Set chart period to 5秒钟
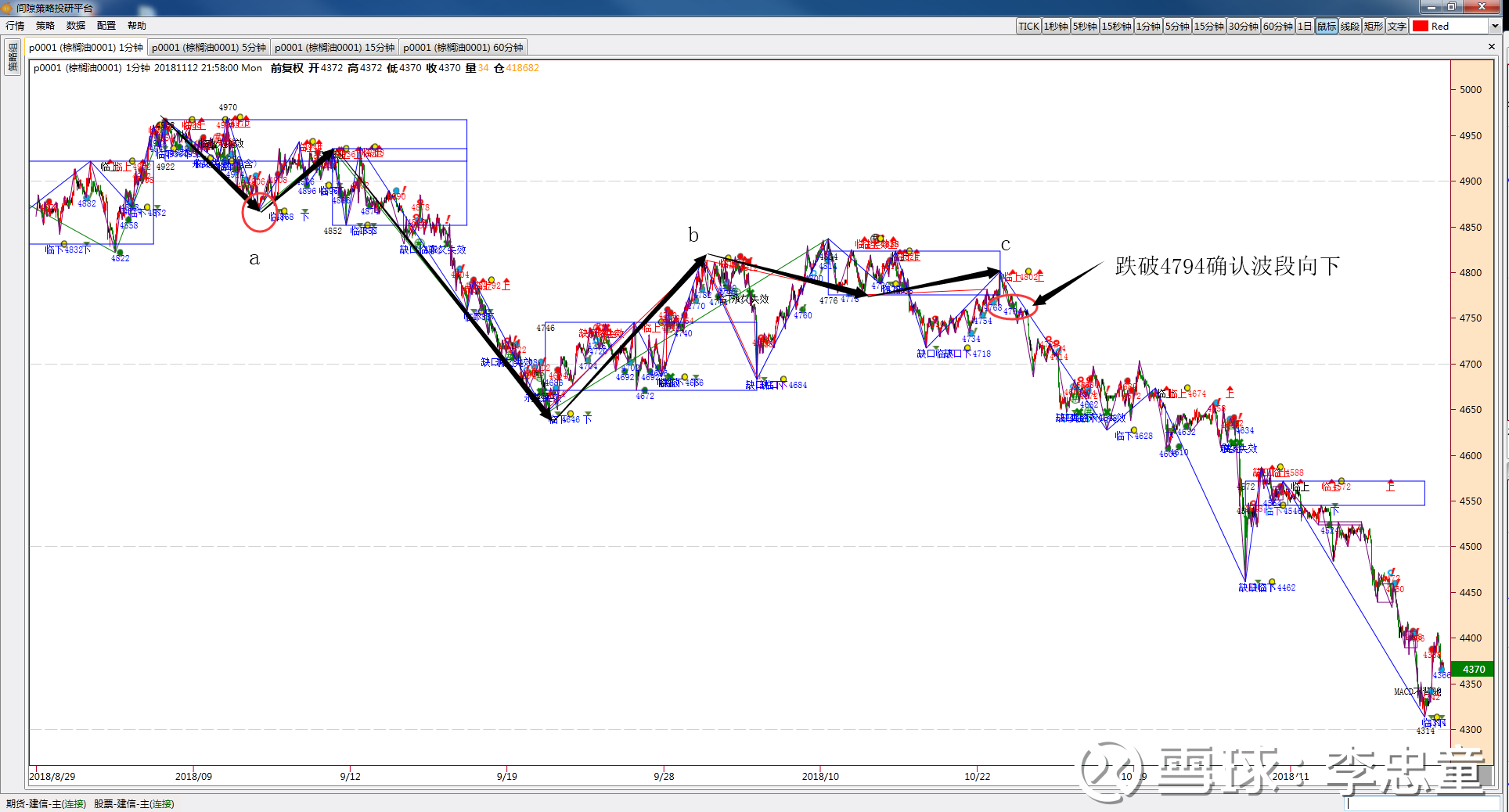1509x812 pixels. coord(1085,26)
